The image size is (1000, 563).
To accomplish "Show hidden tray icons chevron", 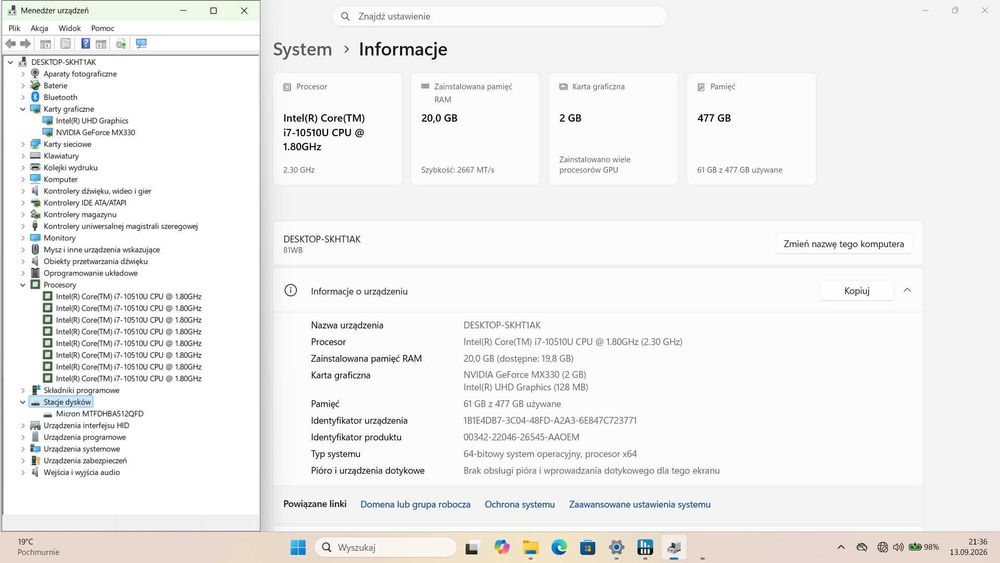I will pos(841,547).
